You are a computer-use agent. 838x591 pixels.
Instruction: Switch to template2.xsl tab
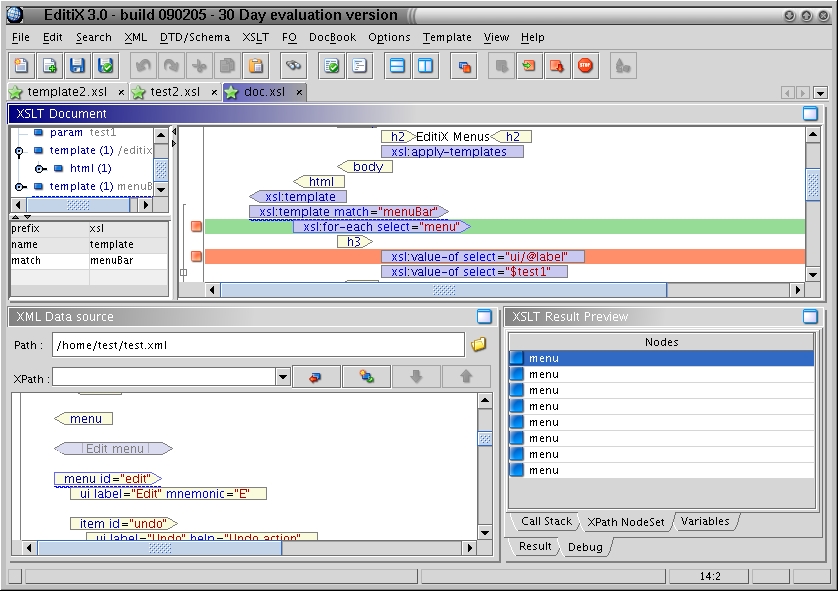pyautogui.click(x=67, y=92)
